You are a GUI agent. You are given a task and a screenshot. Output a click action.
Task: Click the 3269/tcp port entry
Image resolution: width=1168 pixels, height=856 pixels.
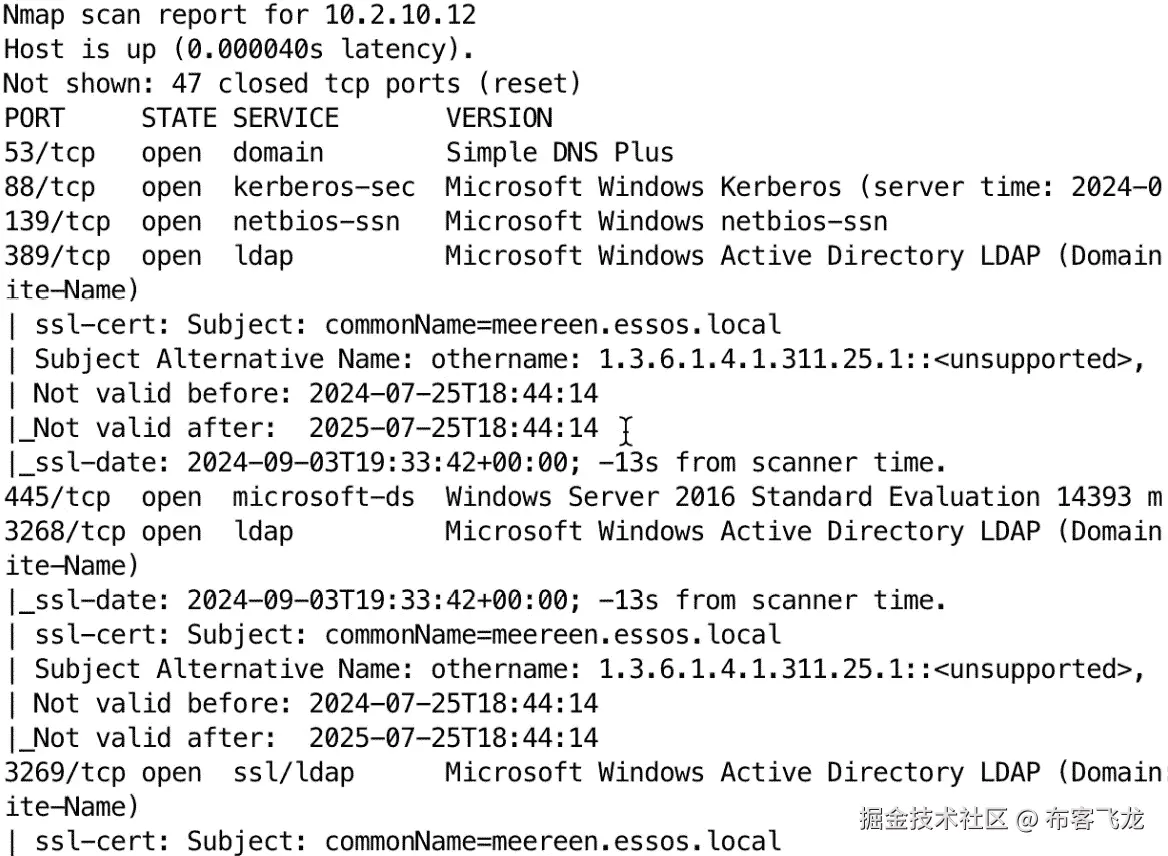click(65, 772)
